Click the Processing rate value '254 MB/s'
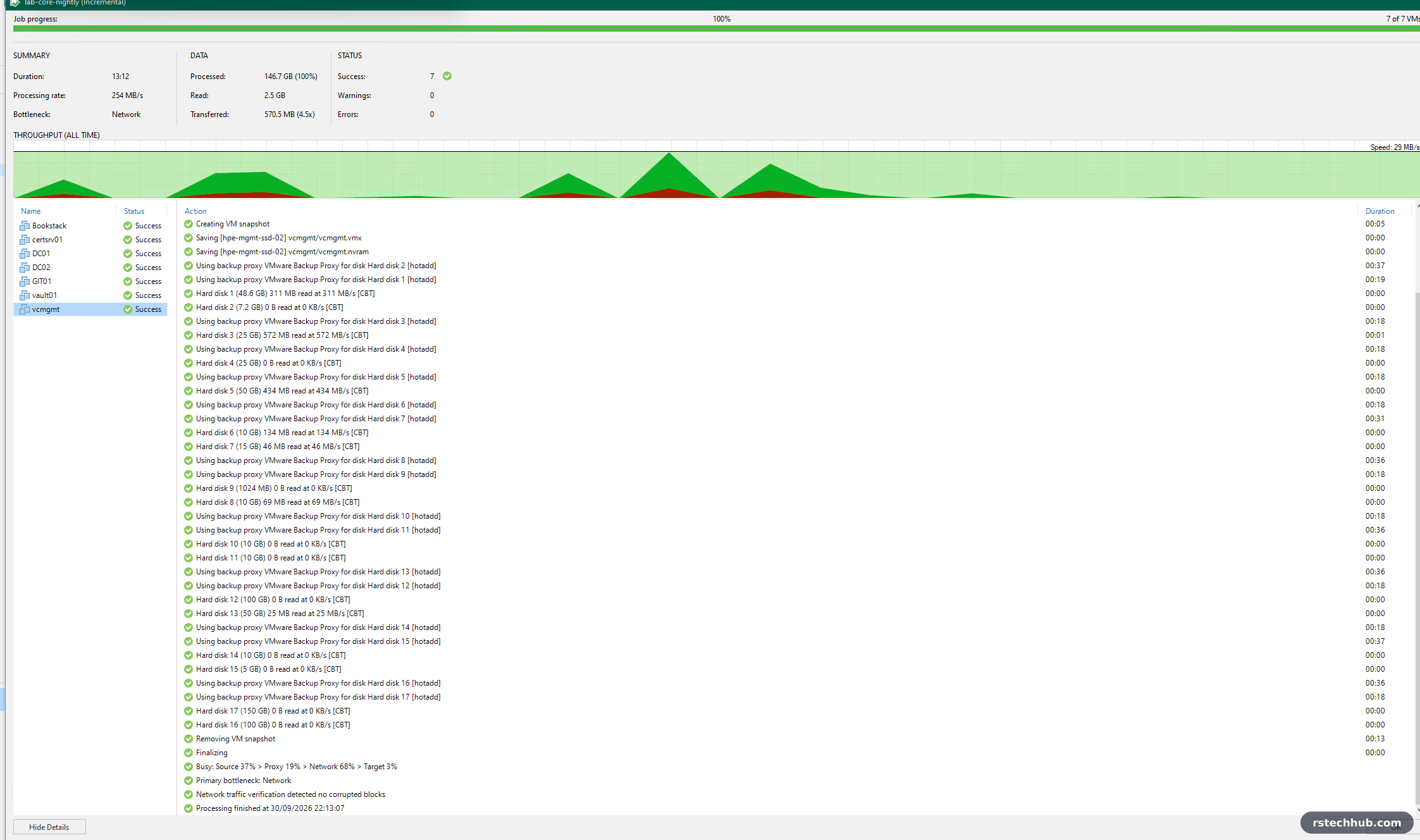This screenshot has width=1420, height=840. [x=128, y=96]
